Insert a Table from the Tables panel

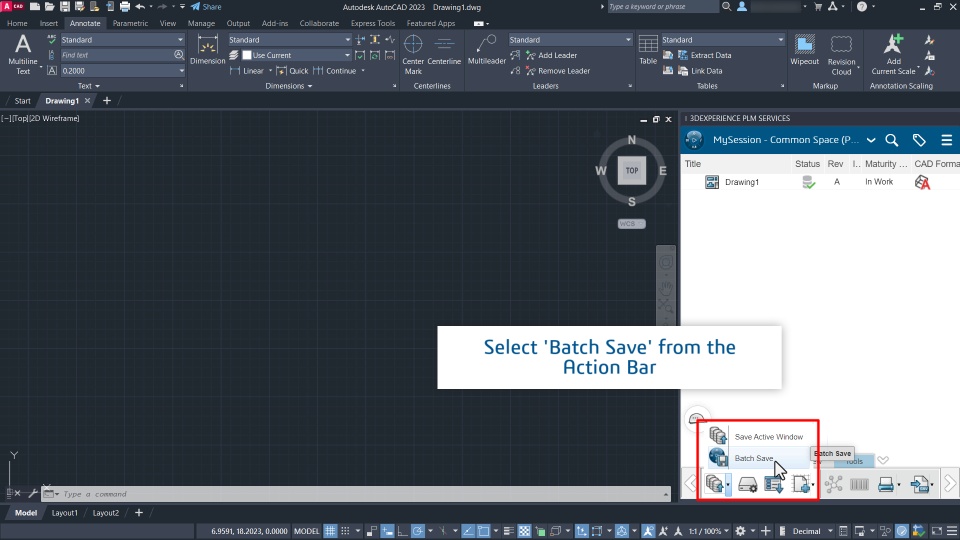648,50
